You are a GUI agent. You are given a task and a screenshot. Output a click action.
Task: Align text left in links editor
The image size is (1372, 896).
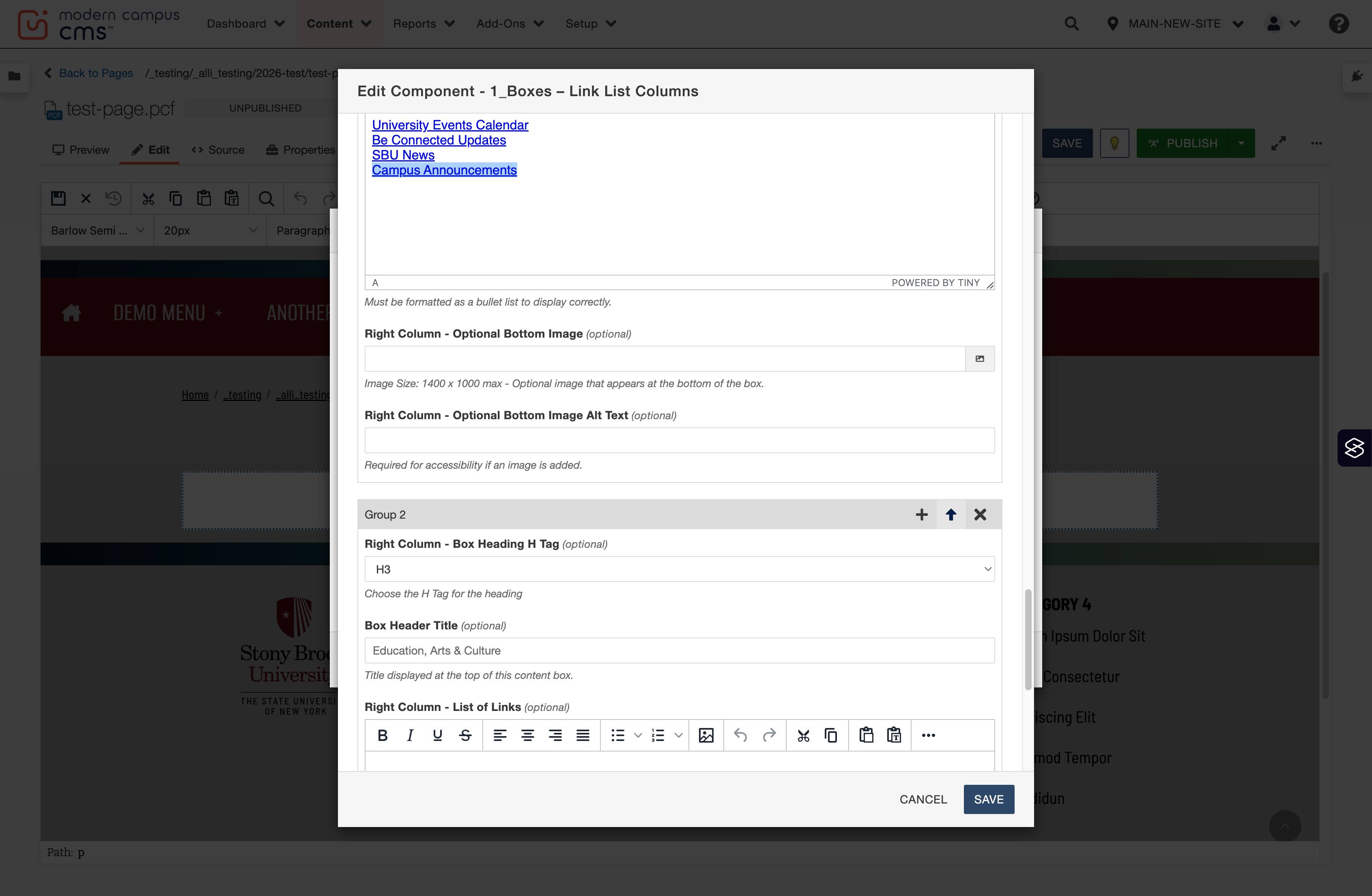click(500, 735)
